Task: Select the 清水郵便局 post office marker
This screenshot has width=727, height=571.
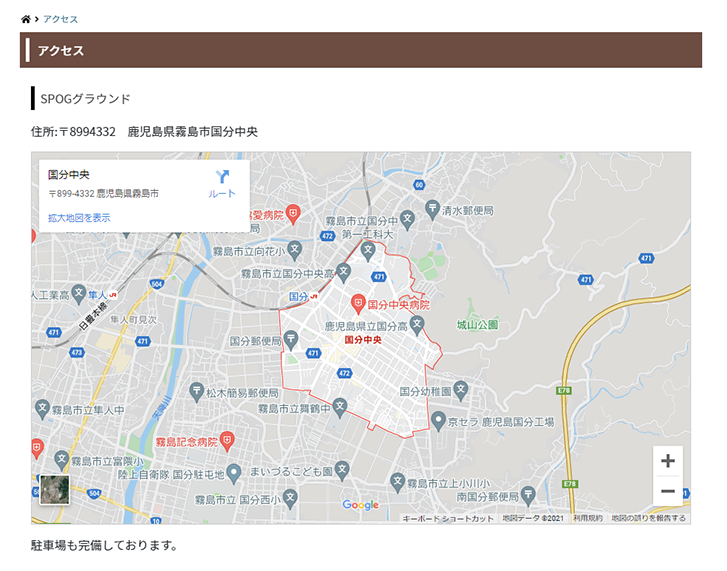Action: click(x=432, y=209)
